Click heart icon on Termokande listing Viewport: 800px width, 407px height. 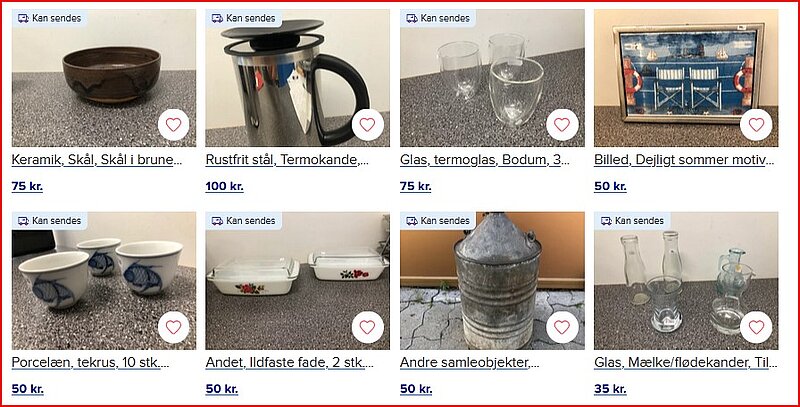367,124
